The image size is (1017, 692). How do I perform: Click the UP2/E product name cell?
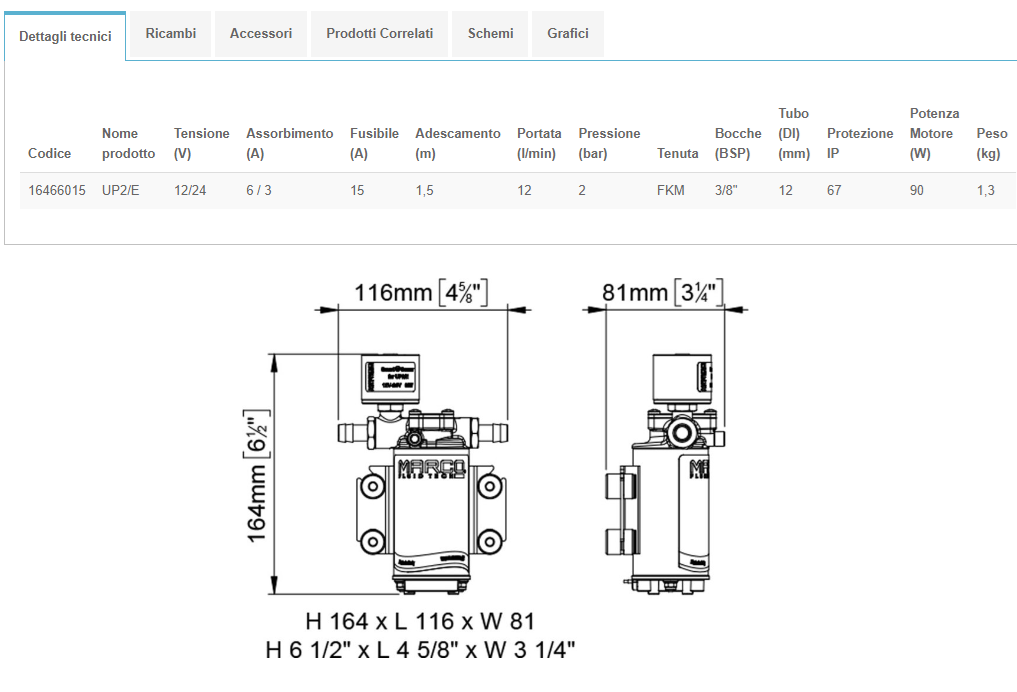tap(121, 190)
